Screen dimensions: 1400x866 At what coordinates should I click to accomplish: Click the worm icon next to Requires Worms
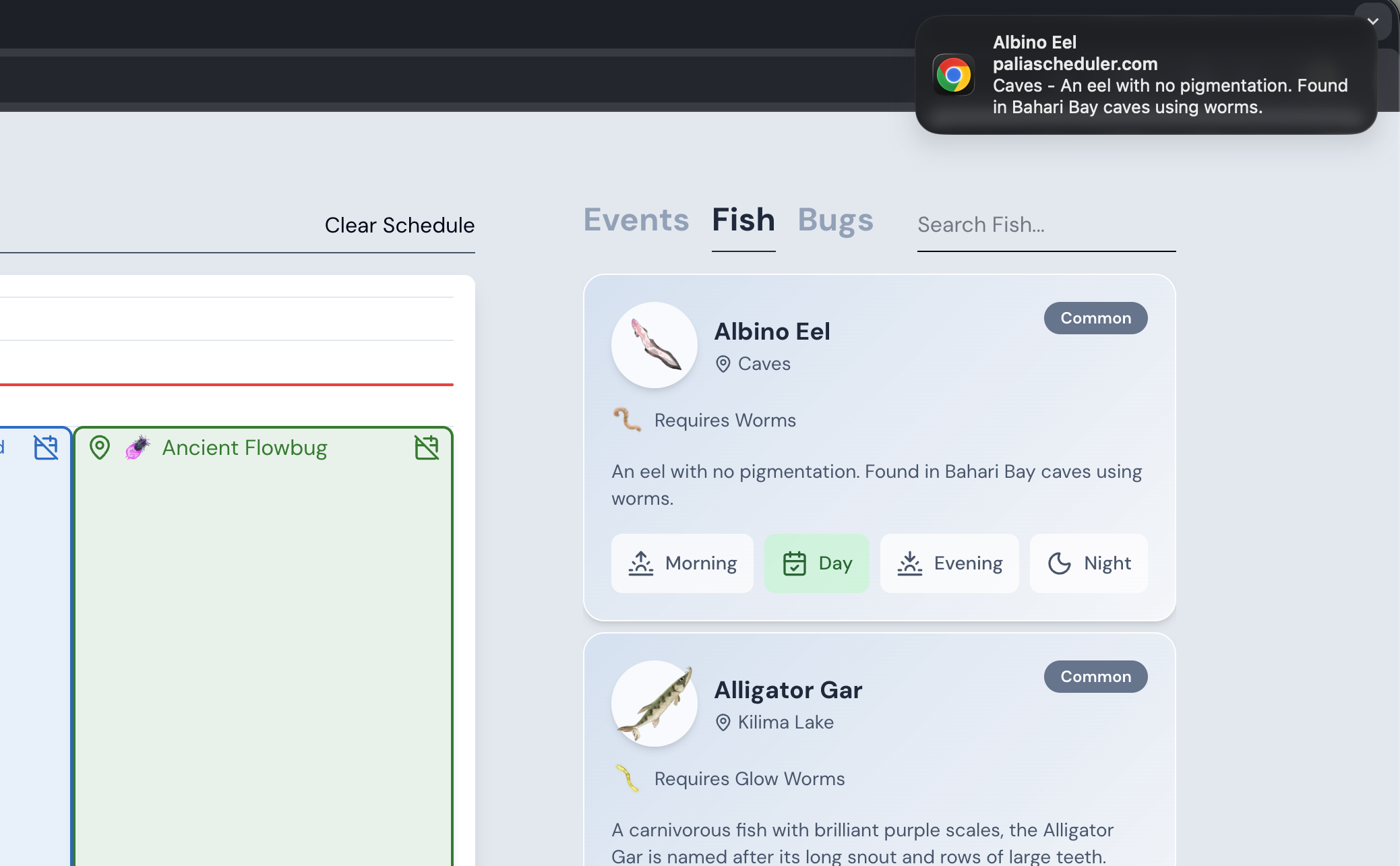[628, 419]
